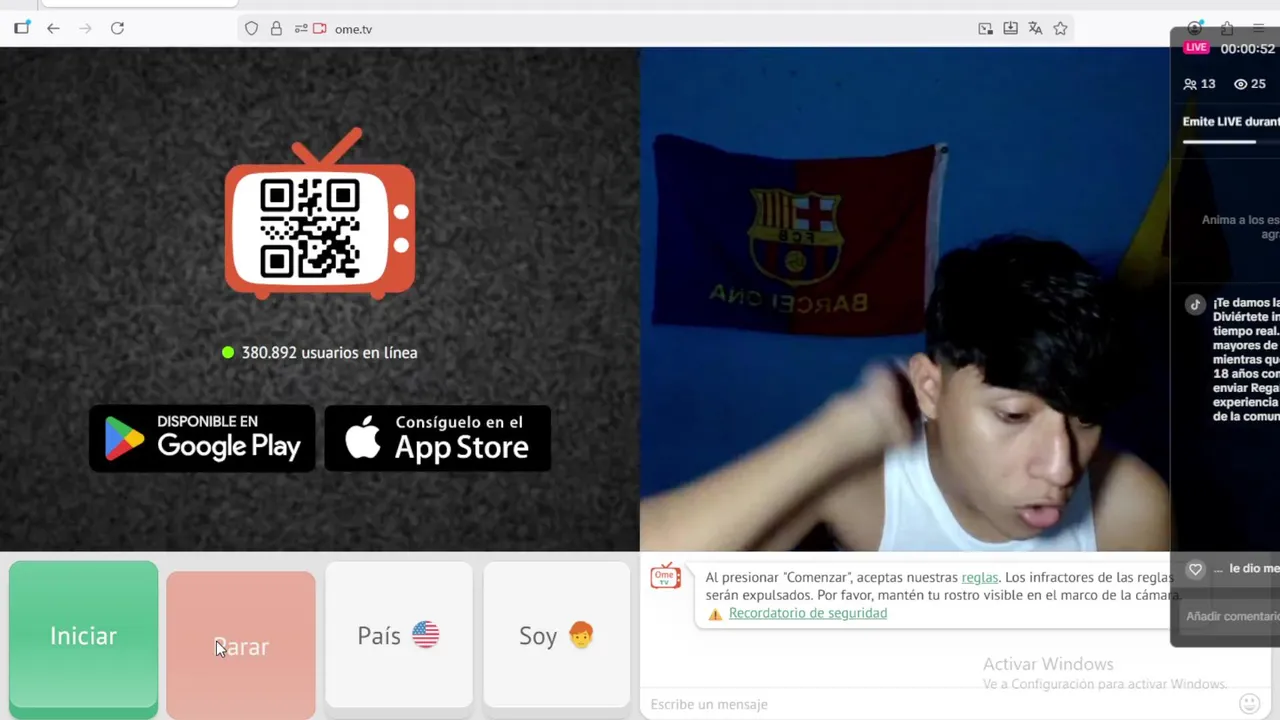Open the Soy gender selector
Screen dimensions: 1280x720
click(557, 635)
